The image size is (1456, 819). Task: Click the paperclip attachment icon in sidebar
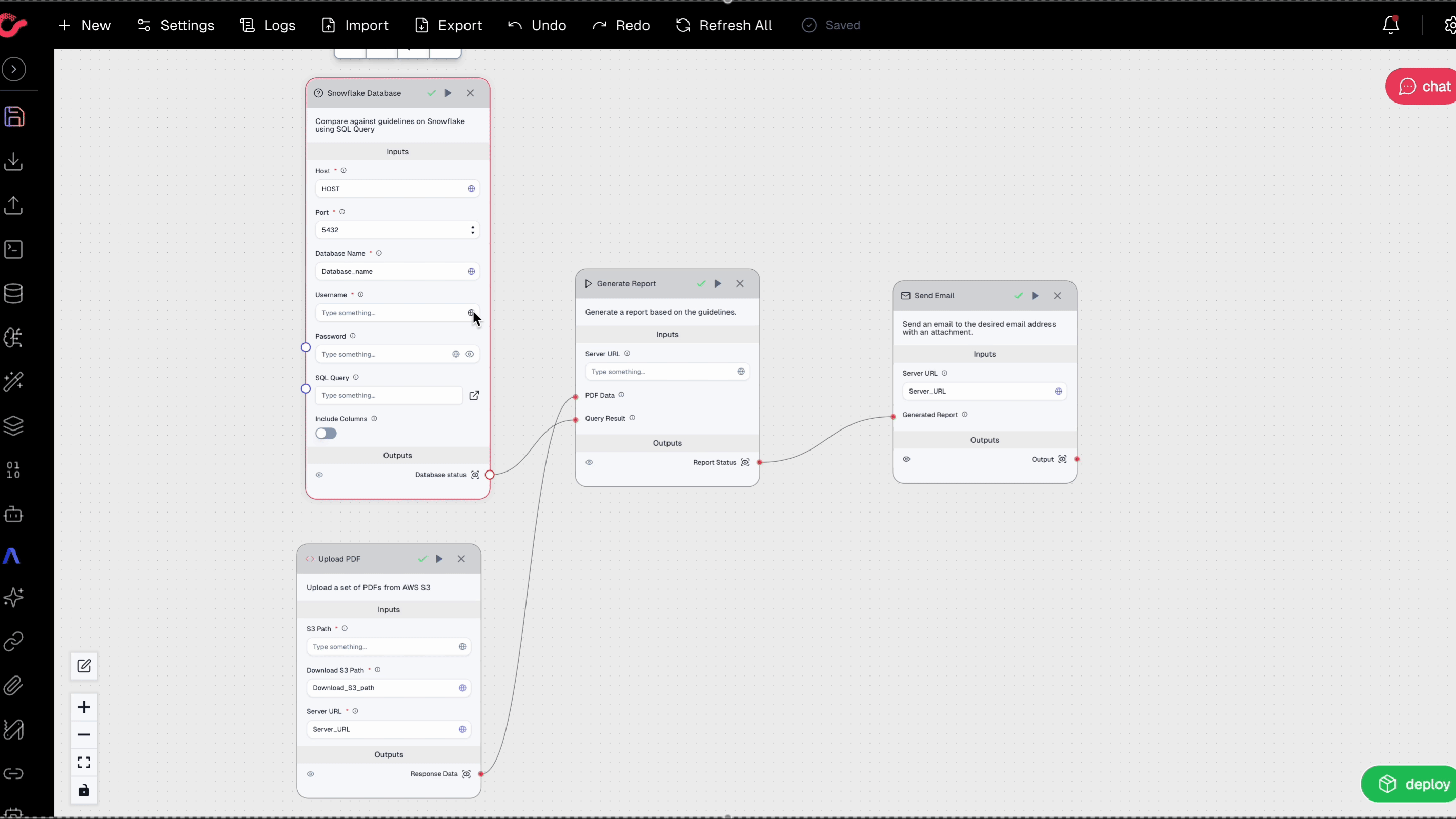tap(13, 686)
